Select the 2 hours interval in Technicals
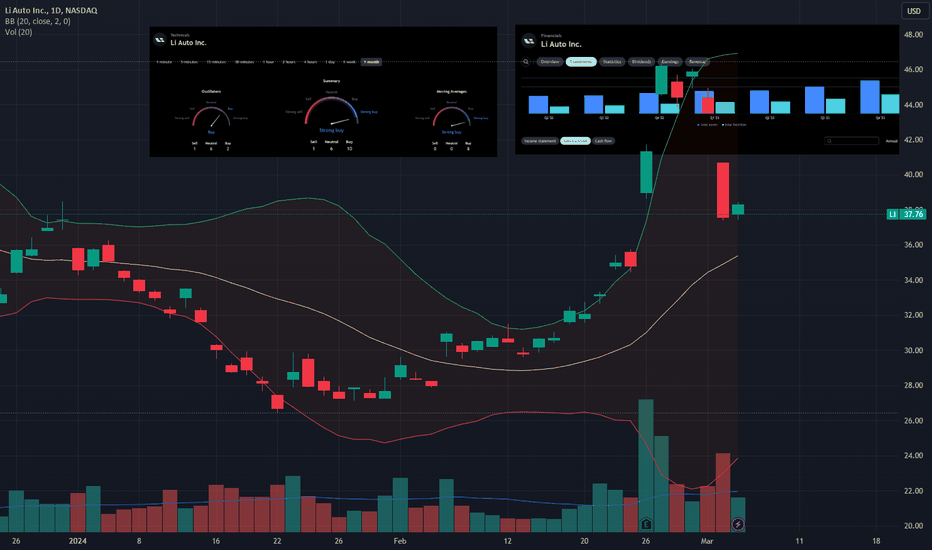Image resolution: width=932 pixels, height=550 pixels. click(x=289, y=62)
